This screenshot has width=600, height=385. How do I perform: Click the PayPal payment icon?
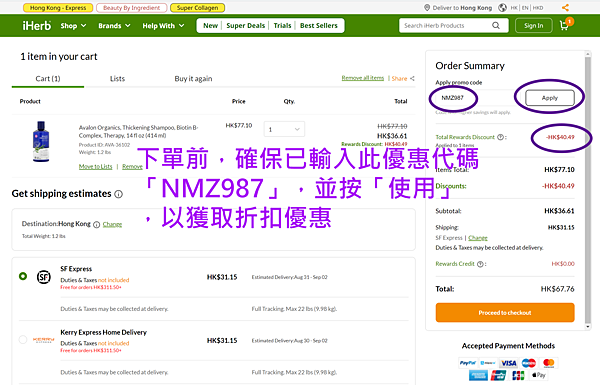pyautogui.click(x=468, y=363)
